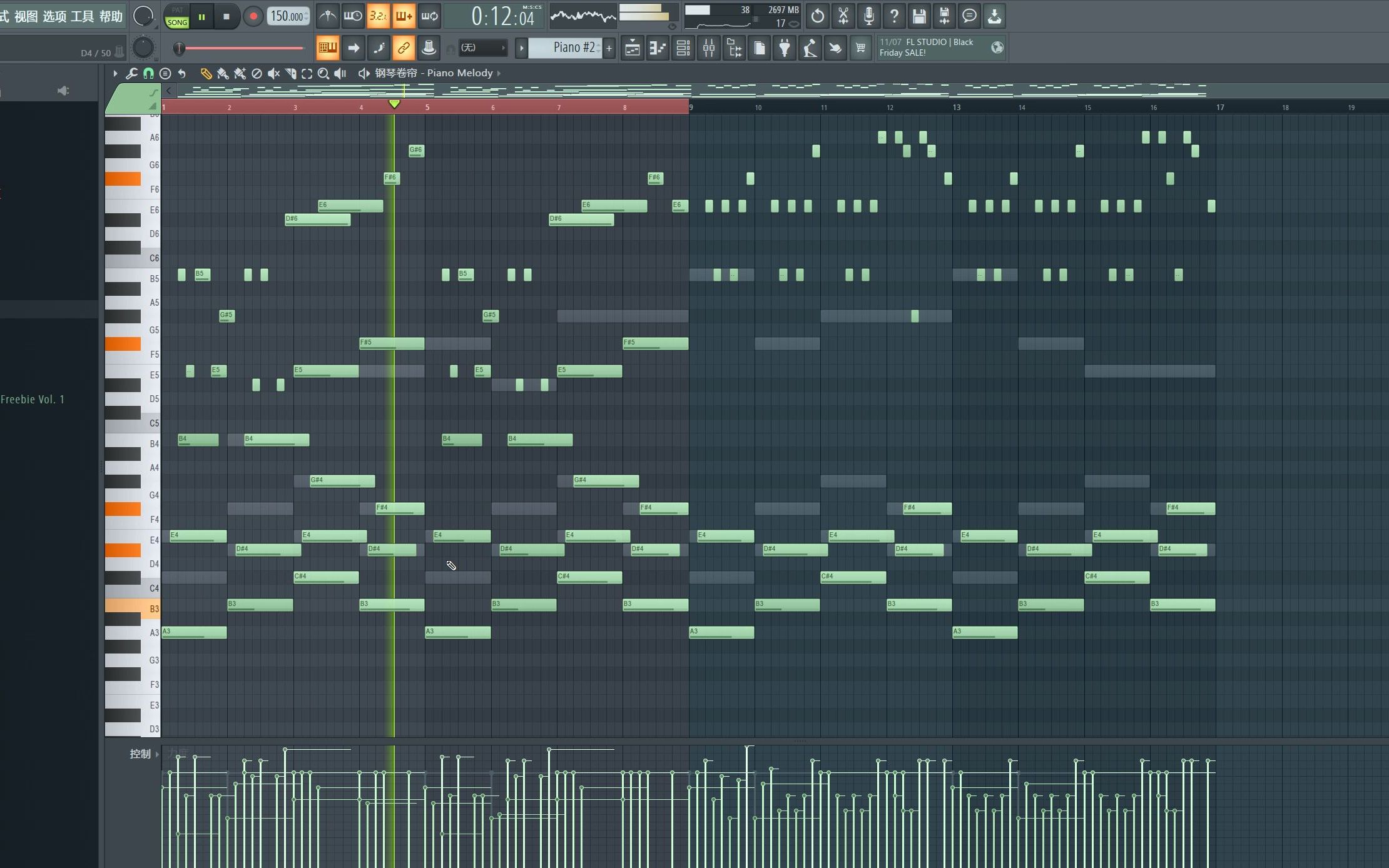The height and width of the screenshot is (868, 1389).
Task: Click the undo history circular arrow button
Action: [x=818, y=16]
